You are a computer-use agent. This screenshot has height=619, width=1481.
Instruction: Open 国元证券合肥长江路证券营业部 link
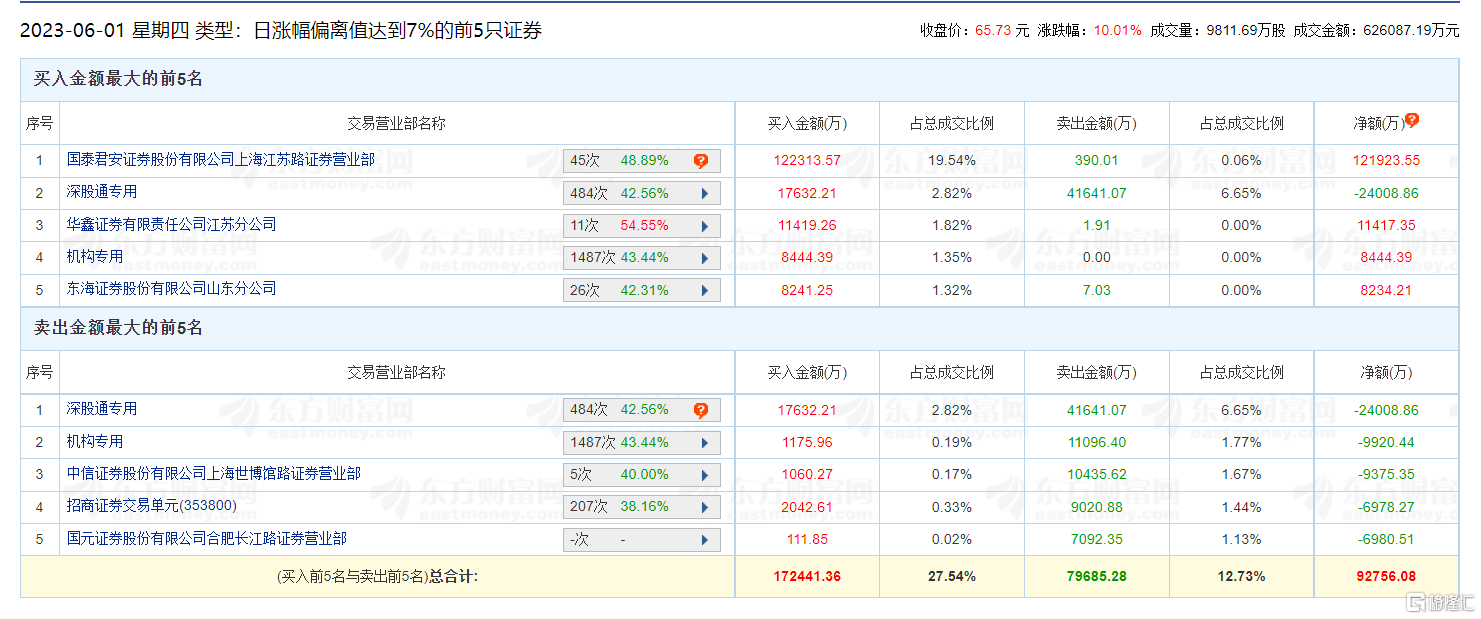coord(207,538)
